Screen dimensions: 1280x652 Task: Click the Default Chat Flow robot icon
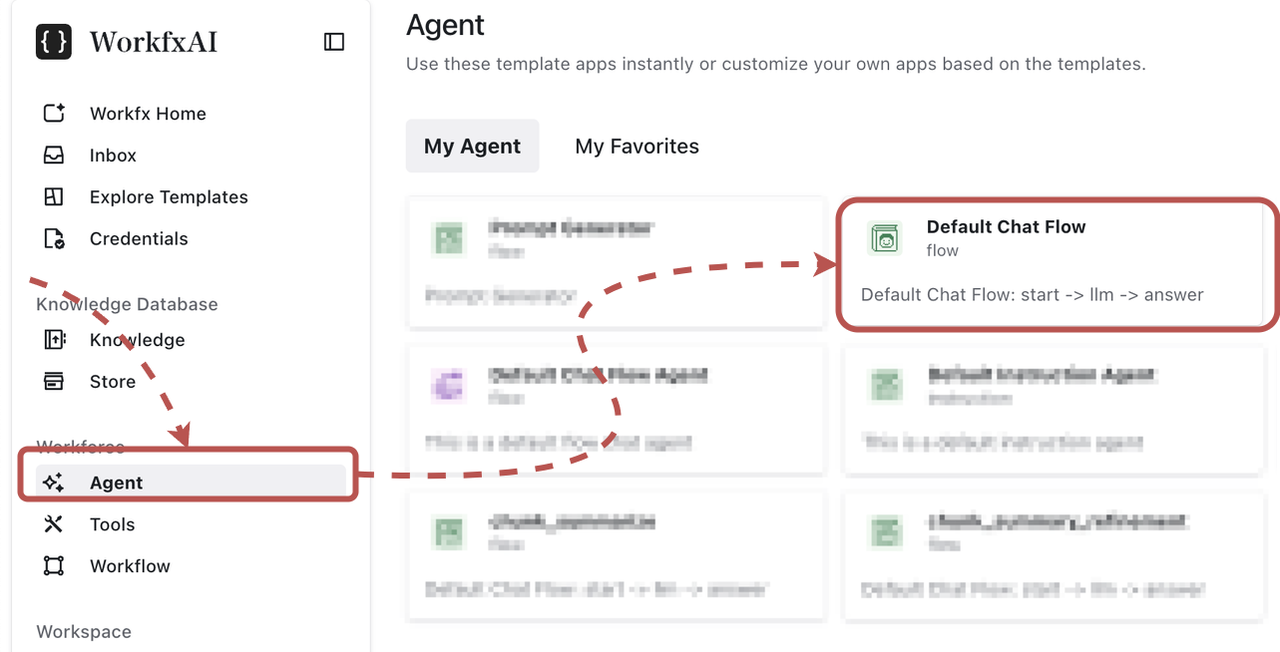(885, 238)
